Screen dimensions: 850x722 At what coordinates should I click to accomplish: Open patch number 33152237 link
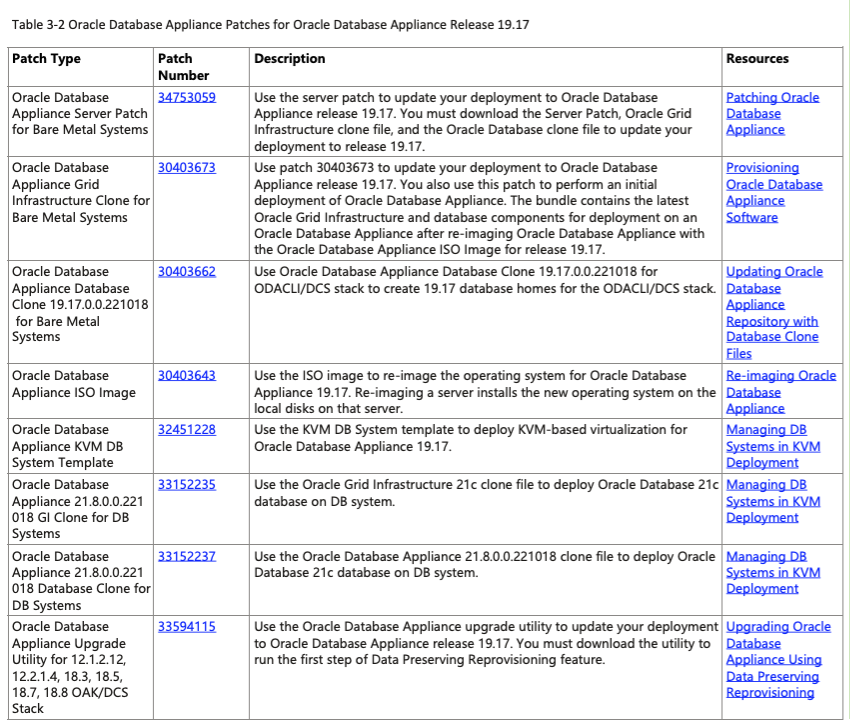click(186, 557)
